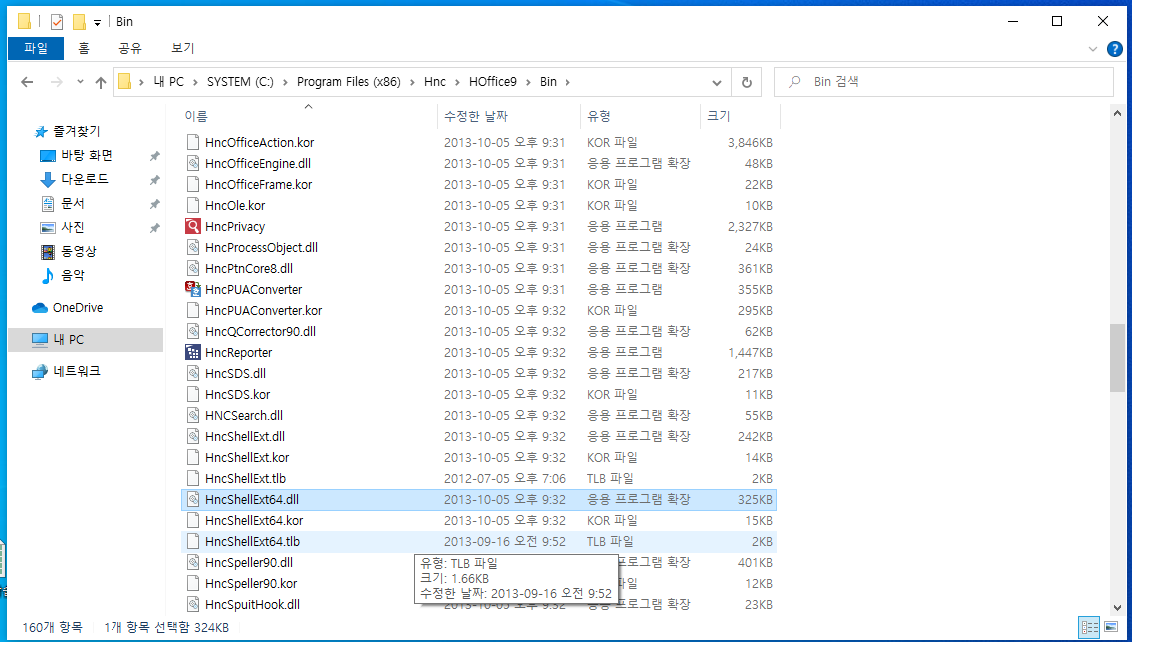This screenshot has width=1152, height=648.
Task: Expand the address bar history dropdown
Action: [x=717, y=82]
